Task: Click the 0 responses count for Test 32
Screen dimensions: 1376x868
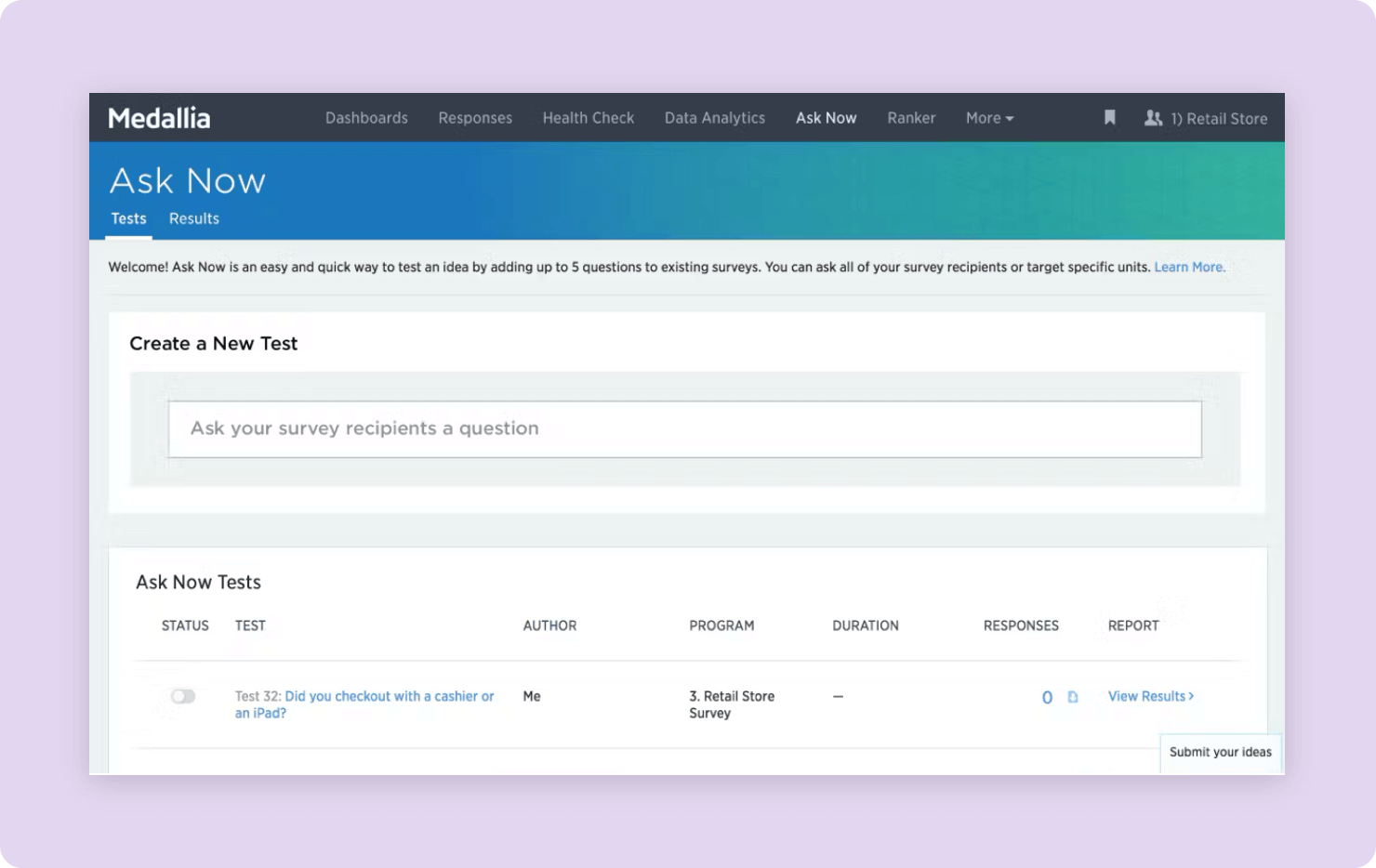Action: point(1047,697)
